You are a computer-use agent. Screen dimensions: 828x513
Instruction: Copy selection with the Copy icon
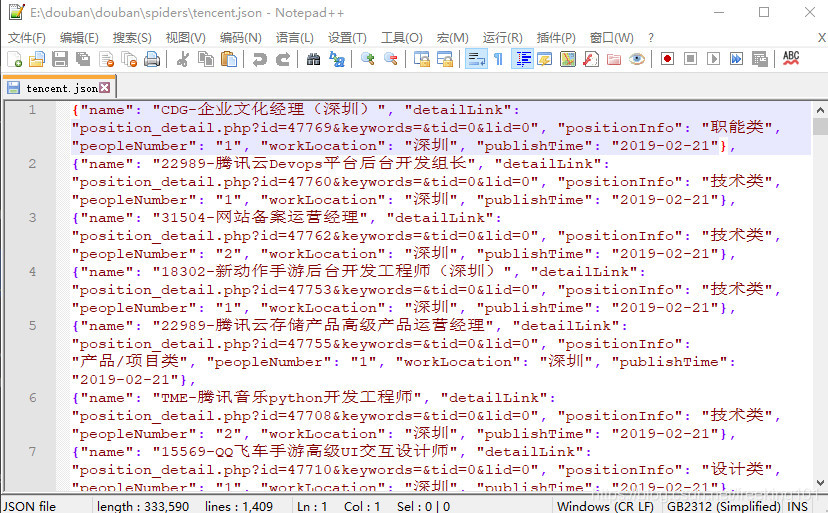205,59
